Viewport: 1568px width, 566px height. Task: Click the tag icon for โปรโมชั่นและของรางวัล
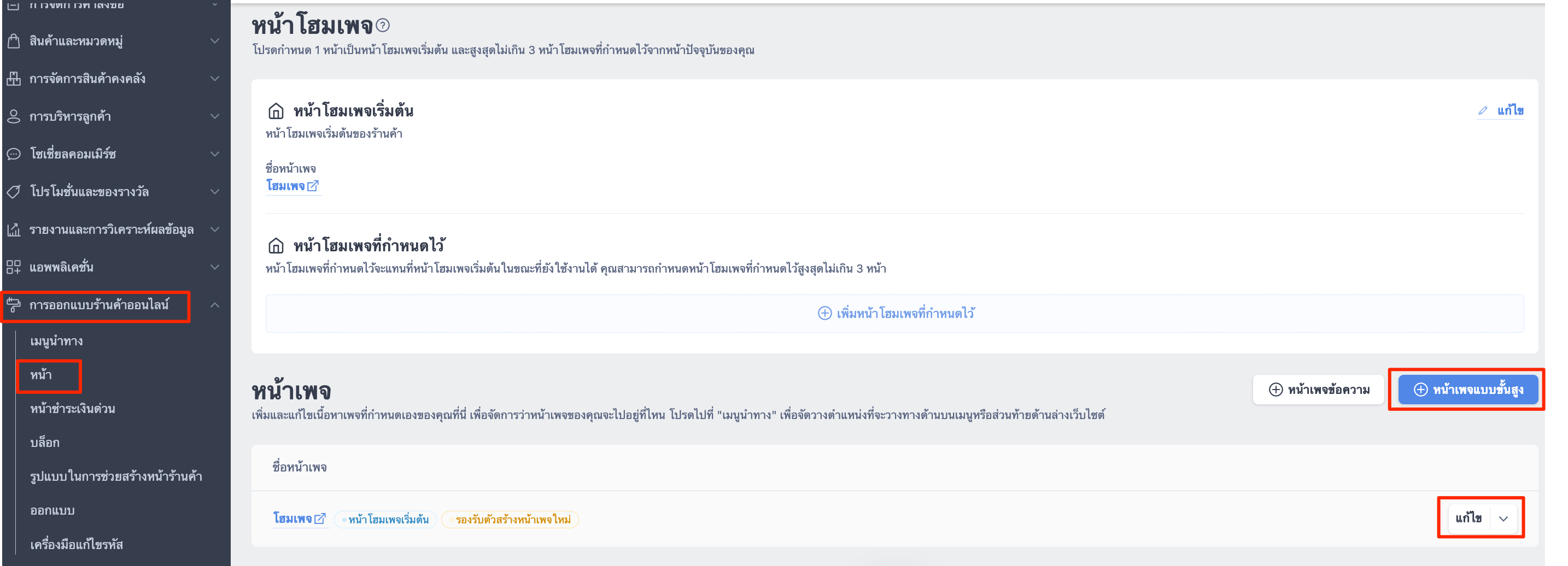(x=13, y=192)
